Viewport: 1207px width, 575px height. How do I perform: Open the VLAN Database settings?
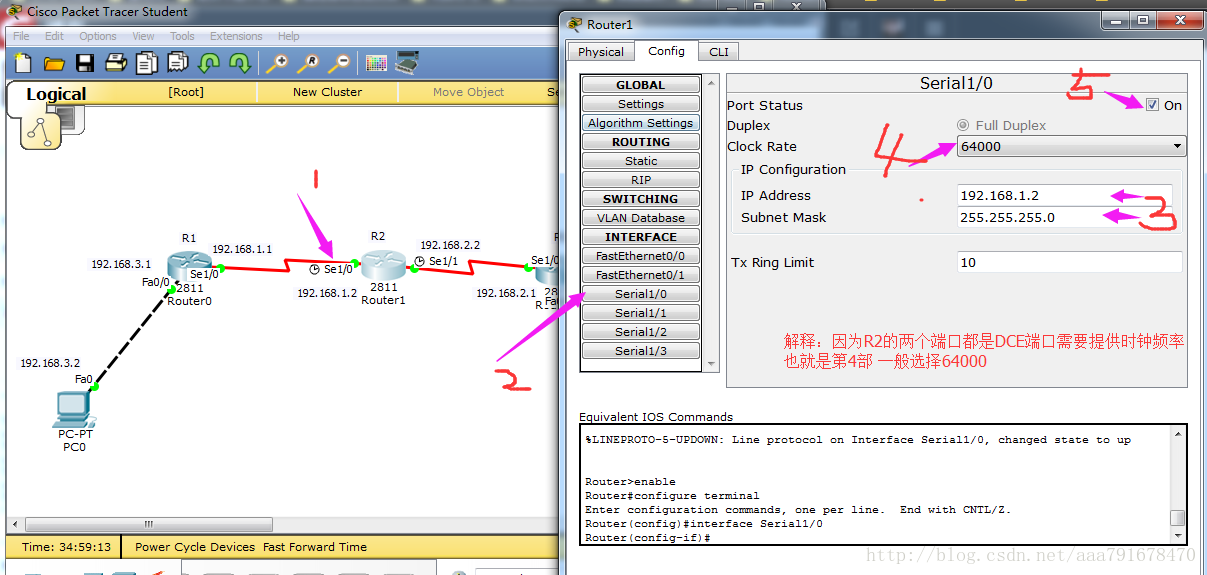[x=641, y=218]
